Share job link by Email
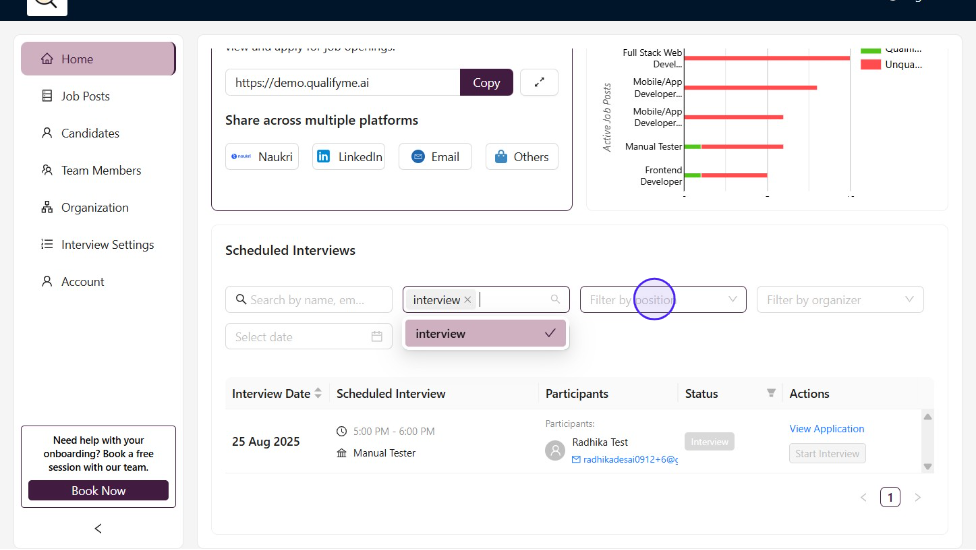976x550 pixels. coord(435,157)
